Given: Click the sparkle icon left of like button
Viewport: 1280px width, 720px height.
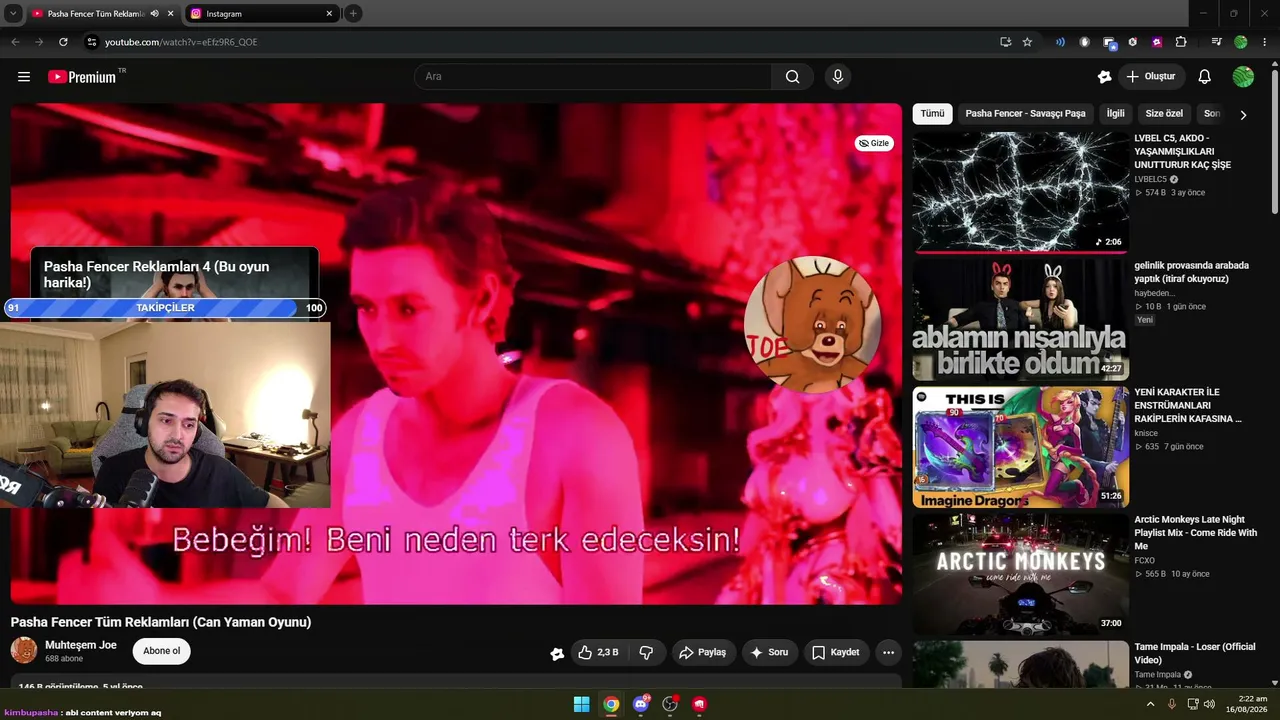Looking at the screenshot, I should pos(557,653).
